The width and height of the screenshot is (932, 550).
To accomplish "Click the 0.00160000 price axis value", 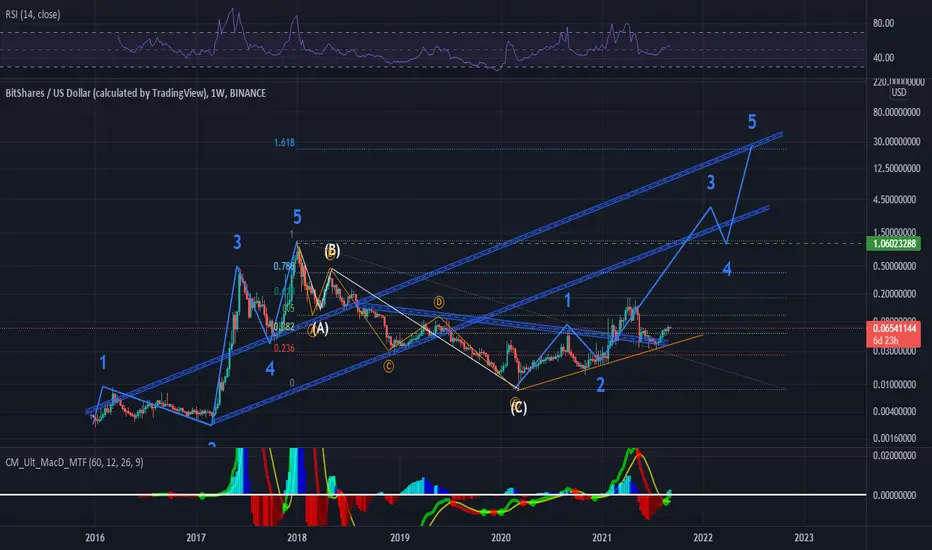I will 894,438.
